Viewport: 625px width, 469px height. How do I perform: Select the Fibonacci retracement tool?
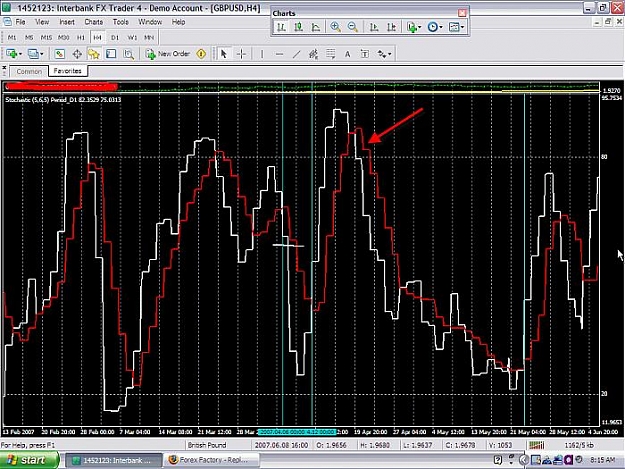(x=331, y=54)
